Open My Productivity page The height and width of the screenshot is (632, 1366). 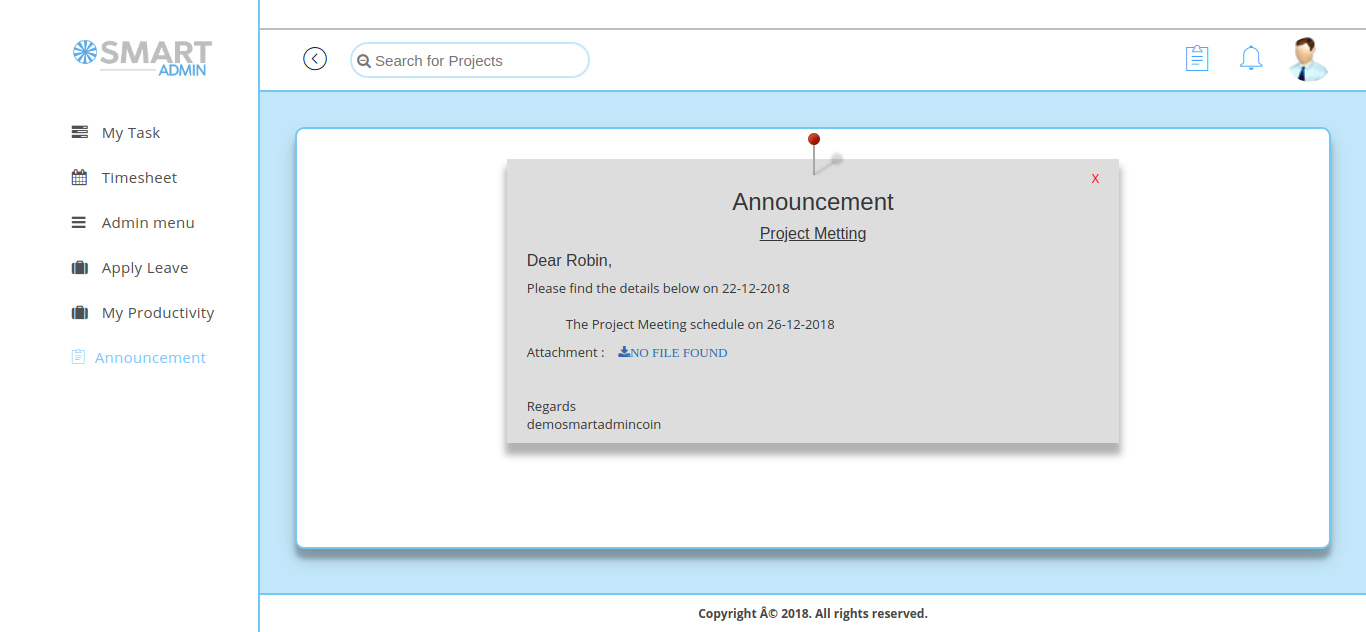(x=158, y=312)
